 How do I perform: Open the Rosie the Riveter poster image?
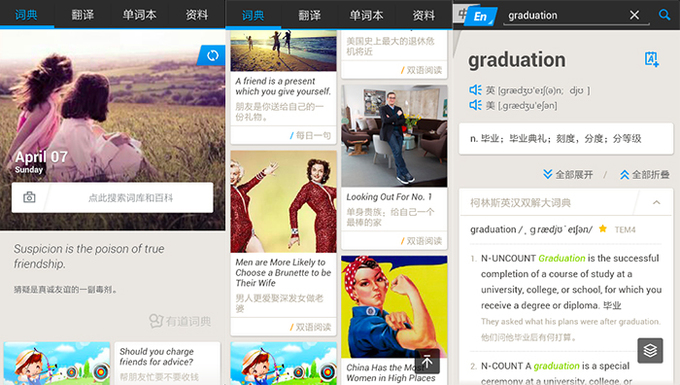pos(394,307)
